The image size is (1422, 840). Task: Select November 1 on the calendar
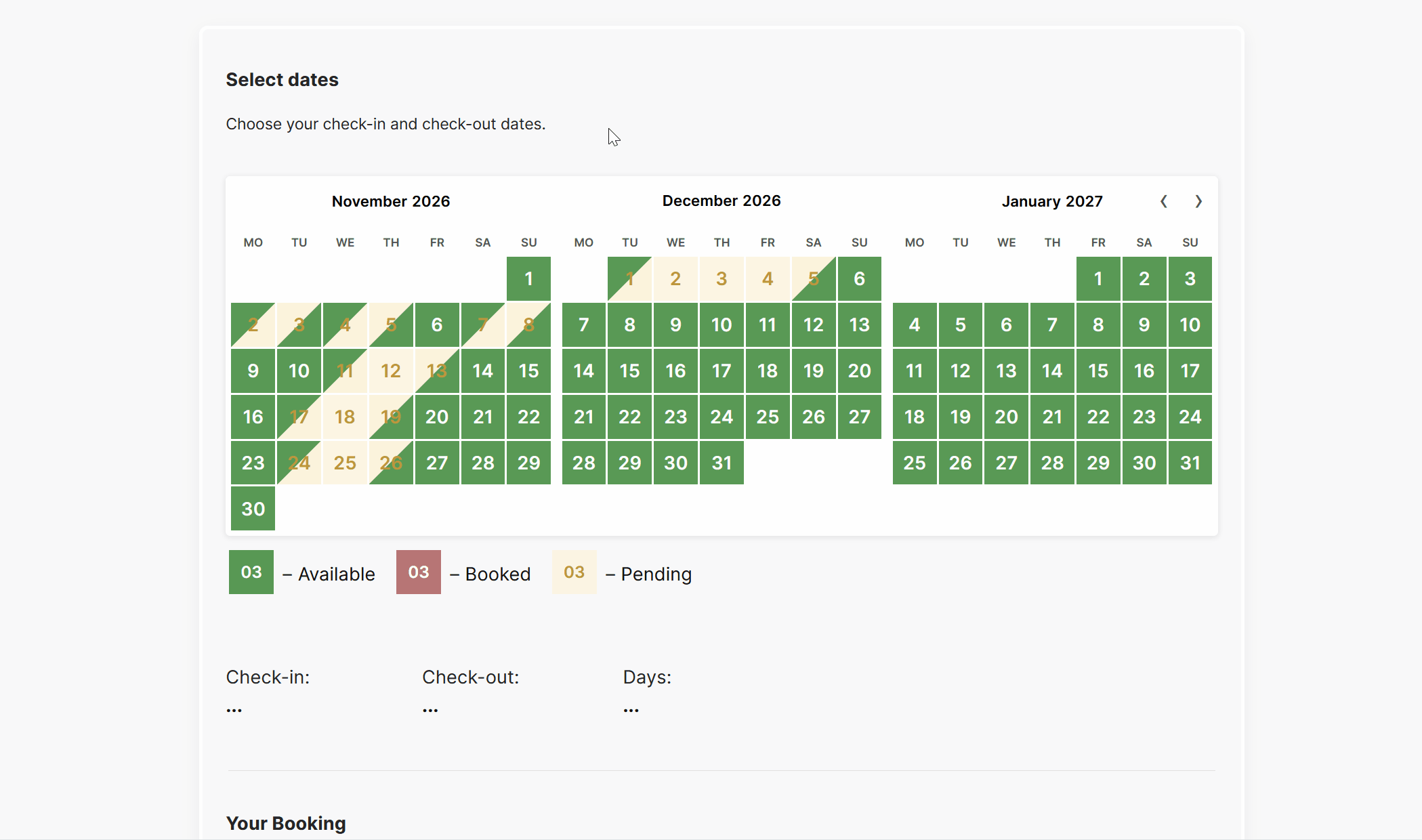[528, 278]
